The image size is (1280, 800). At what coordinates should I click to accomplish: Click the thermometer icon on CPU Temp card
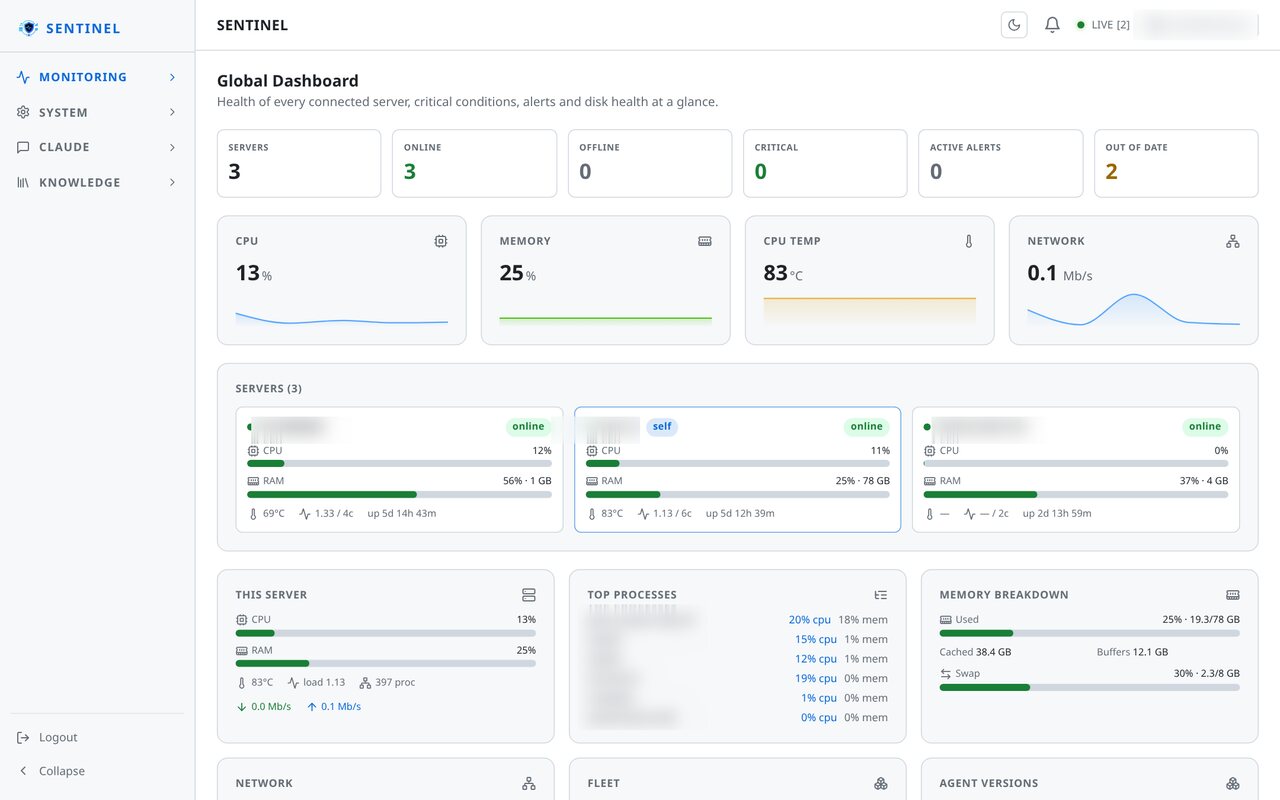coord(969,241)
